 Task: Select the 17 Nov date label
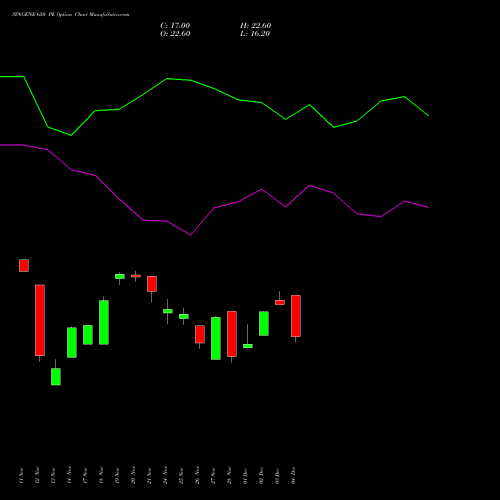tap(85, 475)
